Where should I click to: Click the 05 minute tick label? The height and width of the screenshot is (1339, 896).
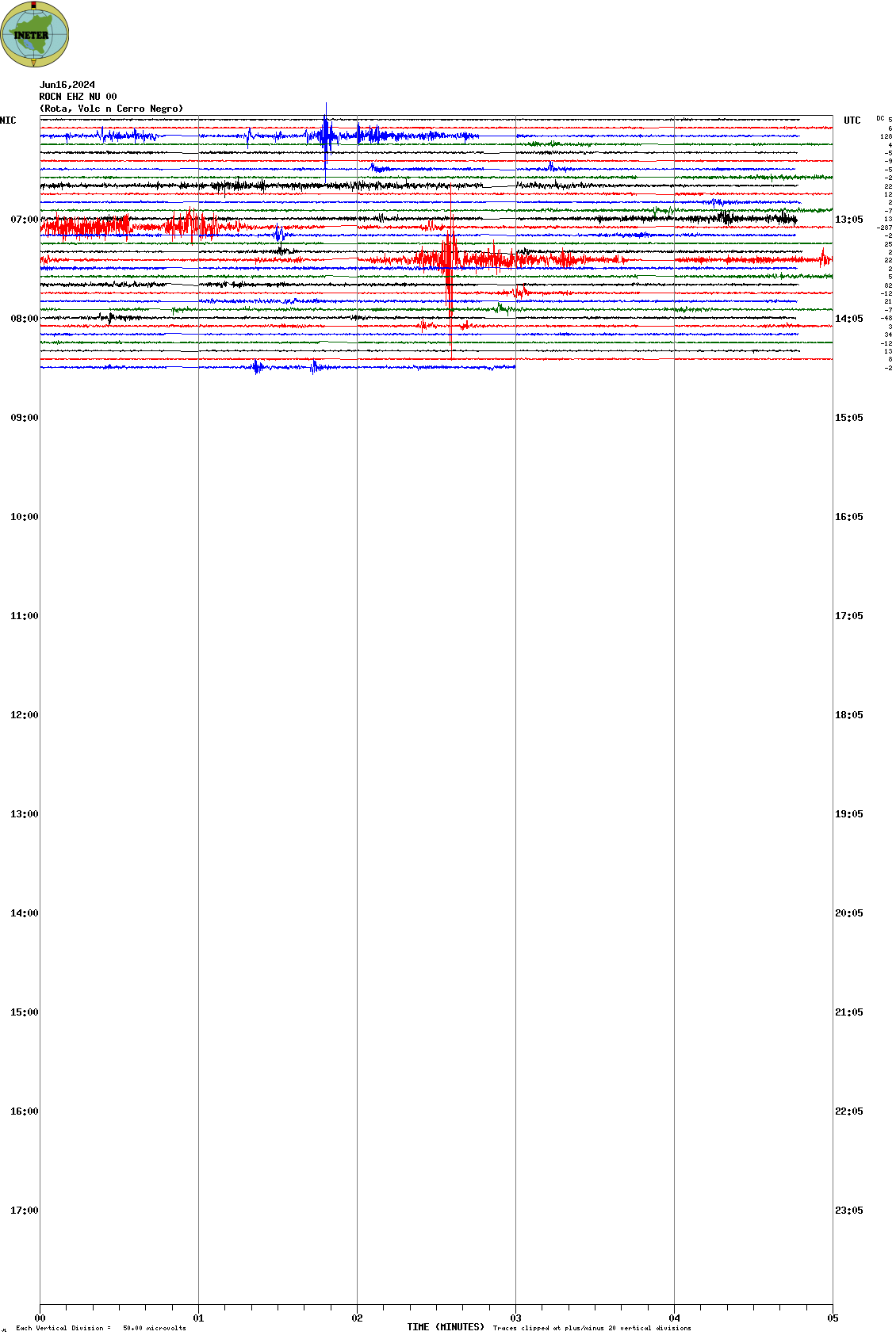coord(833,1318)
